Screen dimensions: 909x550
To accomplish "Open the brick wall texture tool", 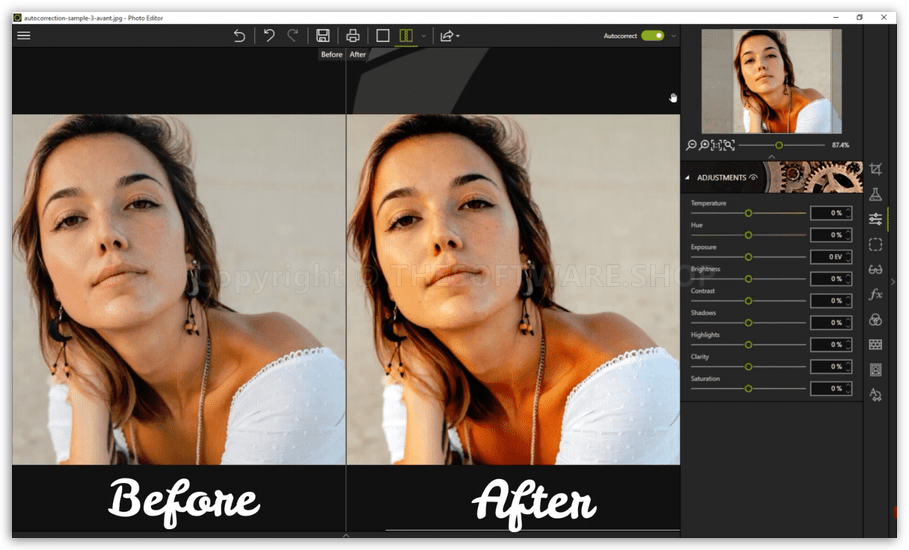I will [875, 345].
